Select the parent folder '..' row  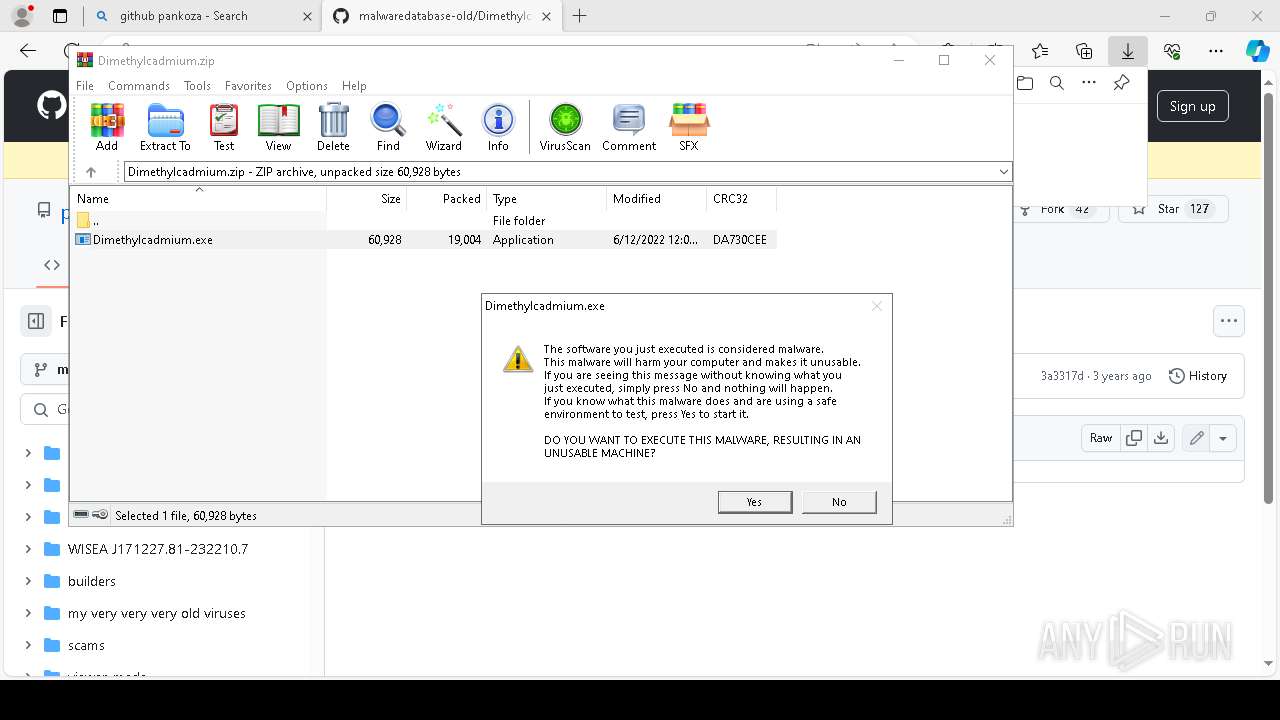[x=424, y=221]
